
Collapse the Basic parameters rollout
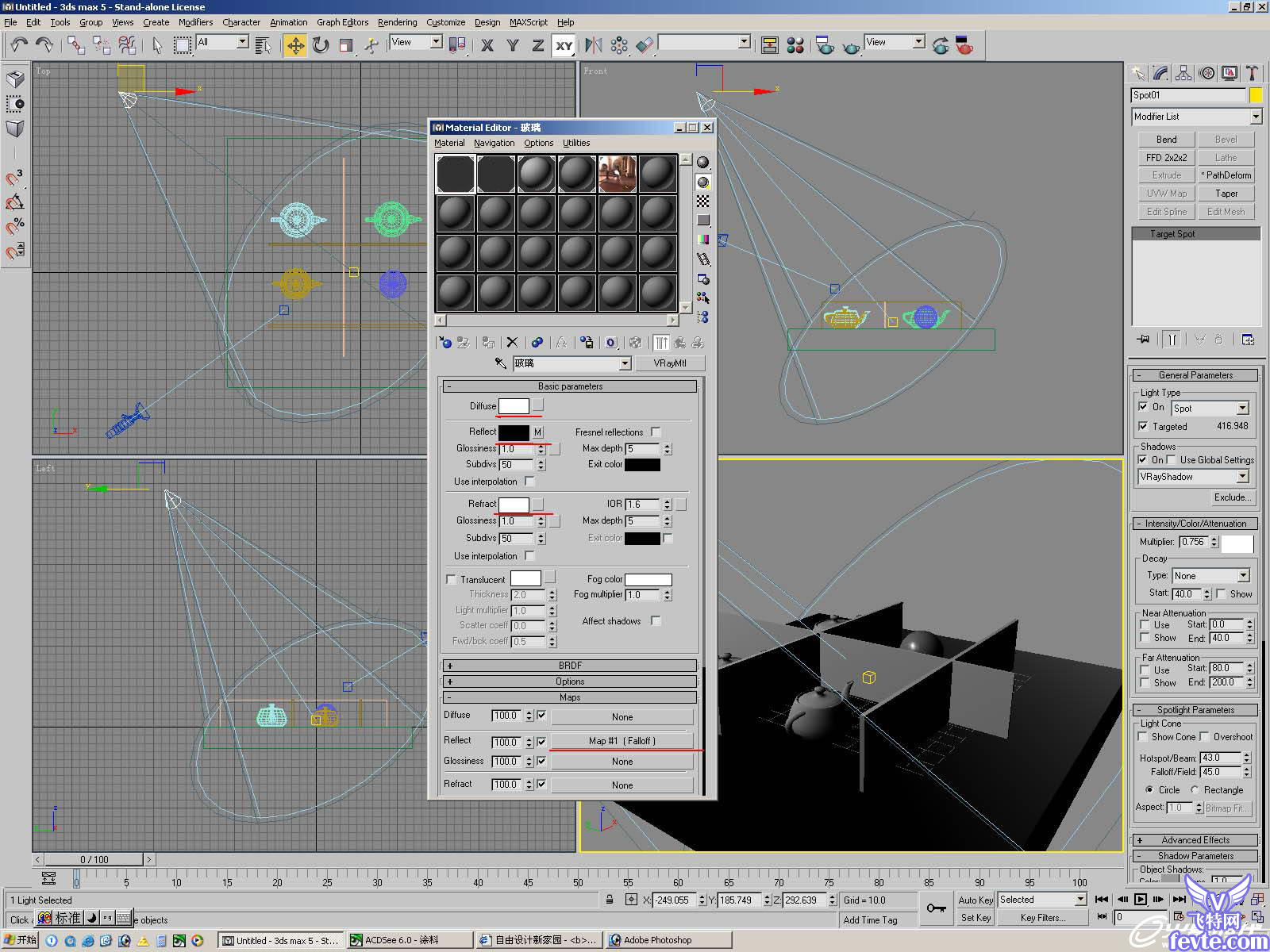pos(570,386)
